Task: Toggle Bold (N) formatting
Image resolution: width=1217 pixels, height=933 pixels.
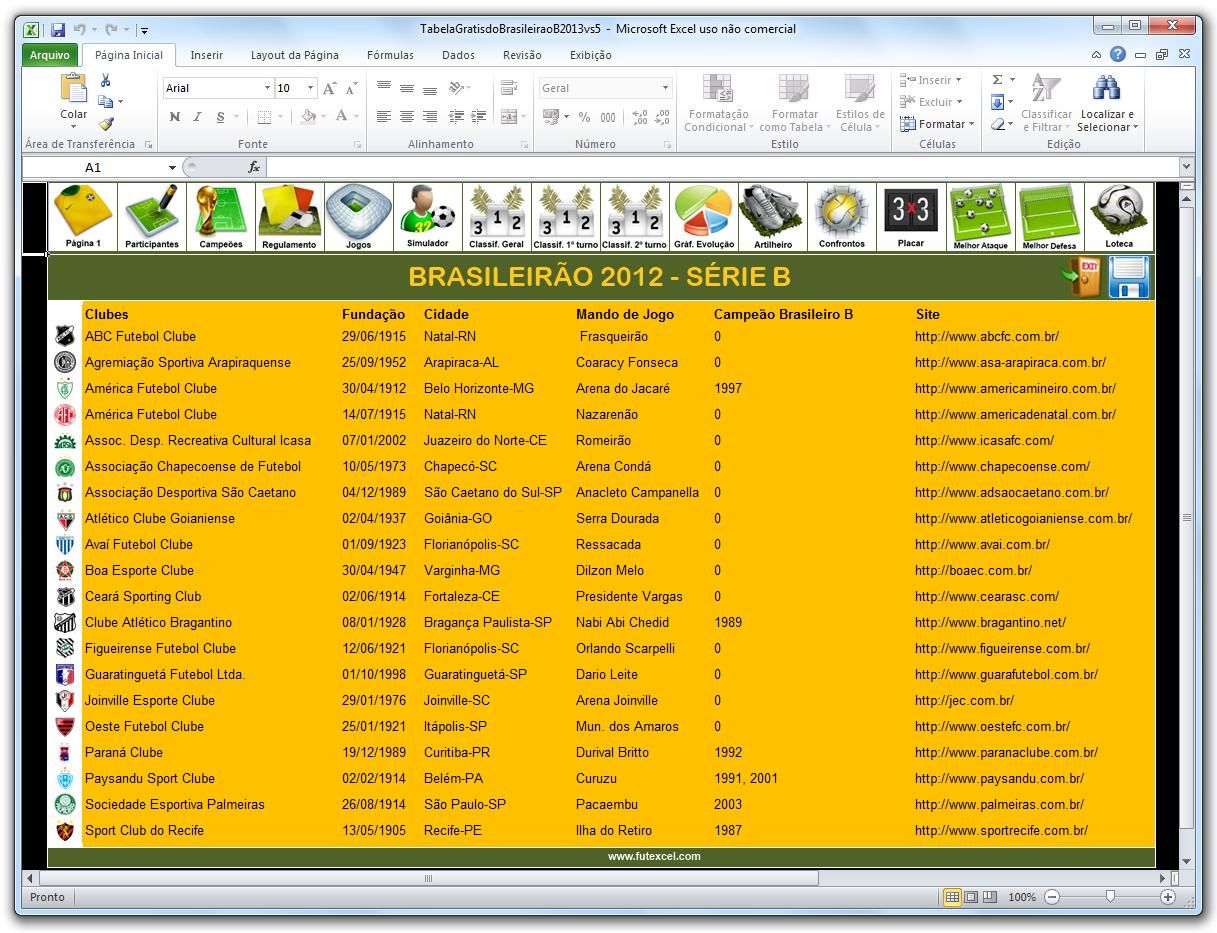Action: 175,117
